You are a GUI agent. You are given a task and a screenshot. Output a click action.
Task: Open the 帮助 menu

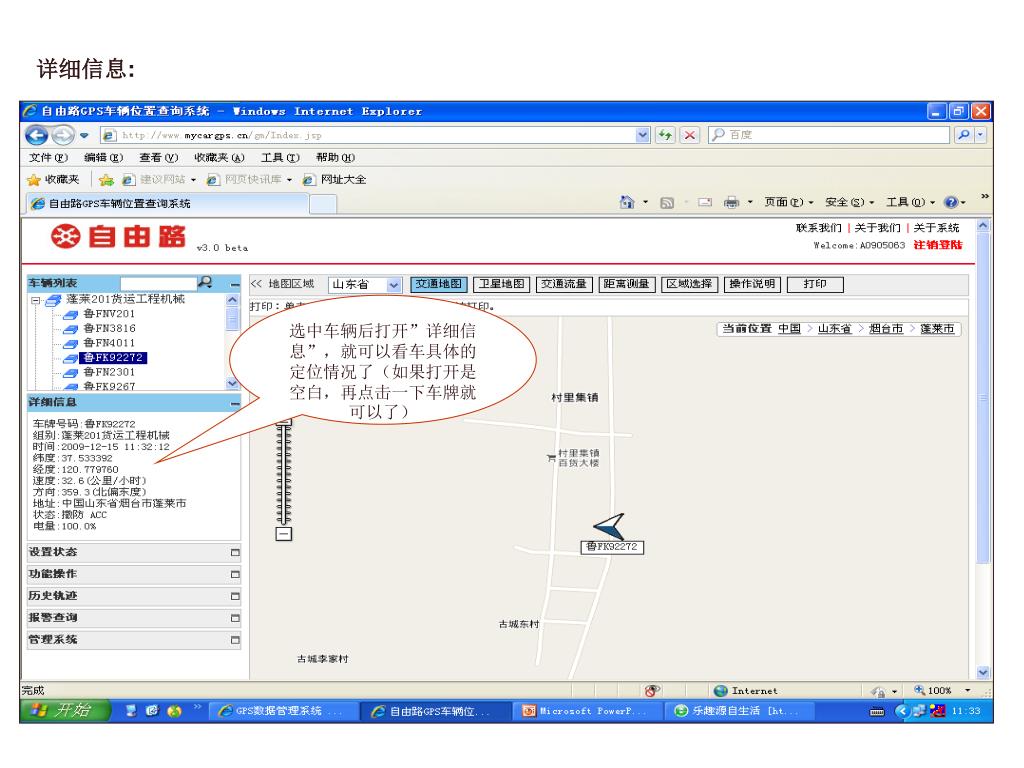coord(335,157)
